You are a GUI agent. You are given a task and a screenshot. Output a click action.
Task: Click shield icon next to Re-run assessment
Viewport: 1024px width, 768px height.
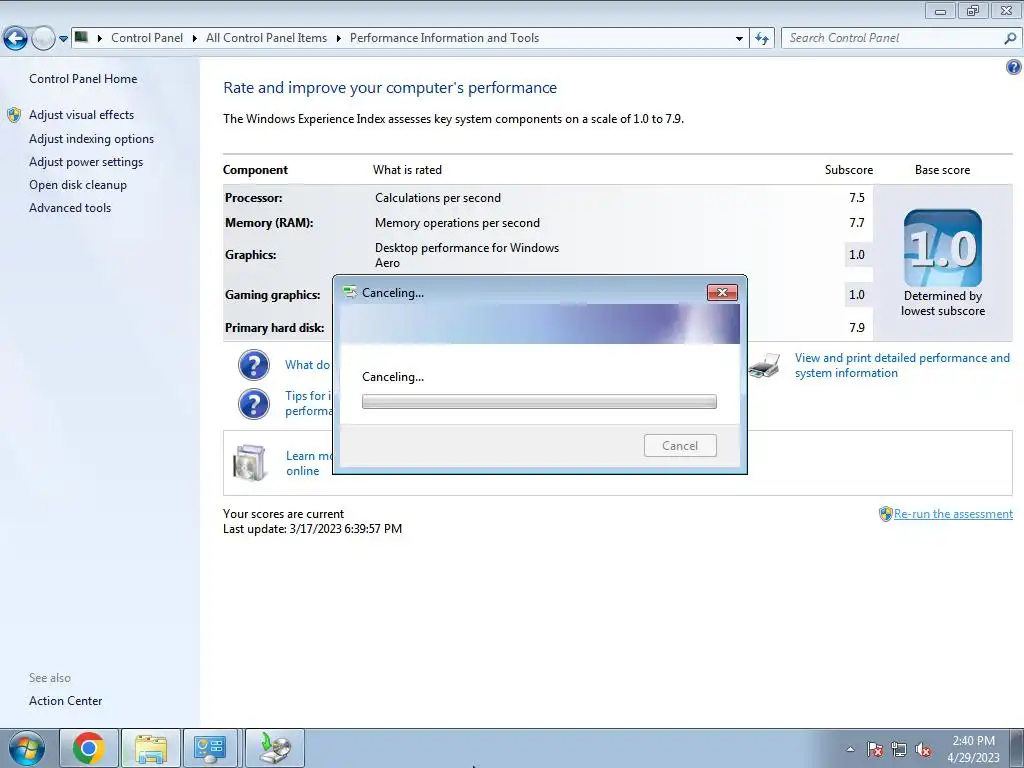[886, 514]
